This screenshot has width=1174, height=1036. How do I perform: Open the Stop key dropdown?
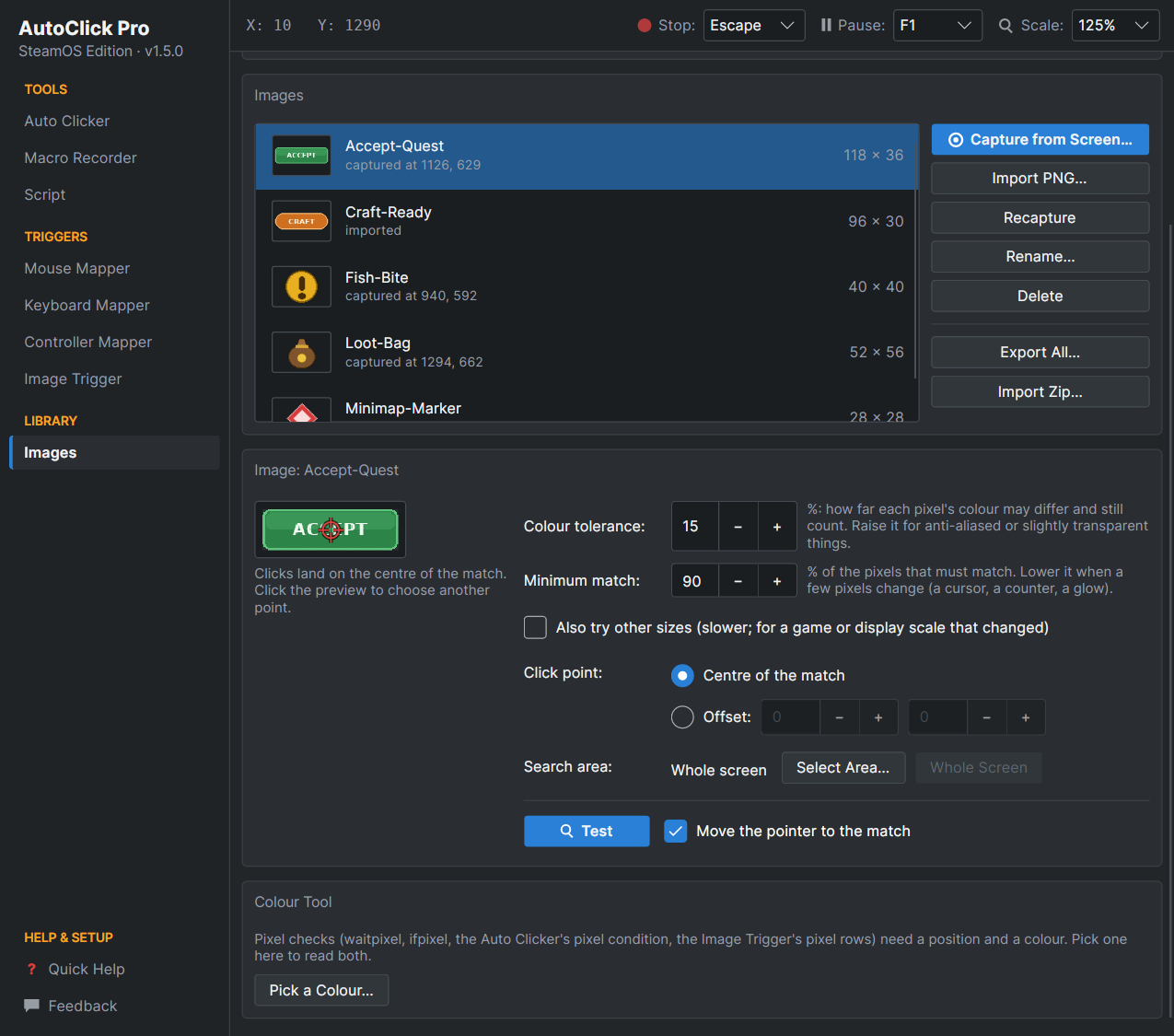coord(754,26)
